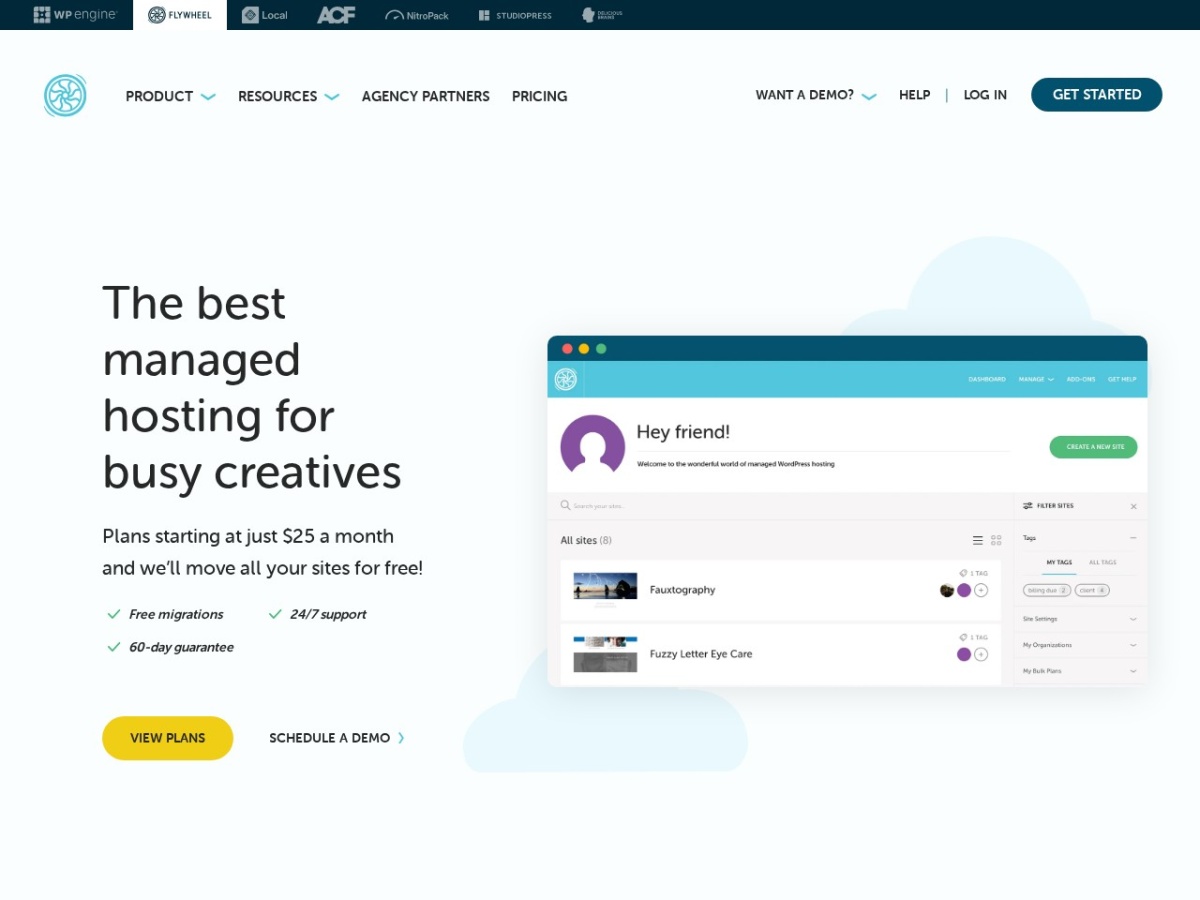Click the Fuzzy Letter Eye Care name

tap(701, 654)
